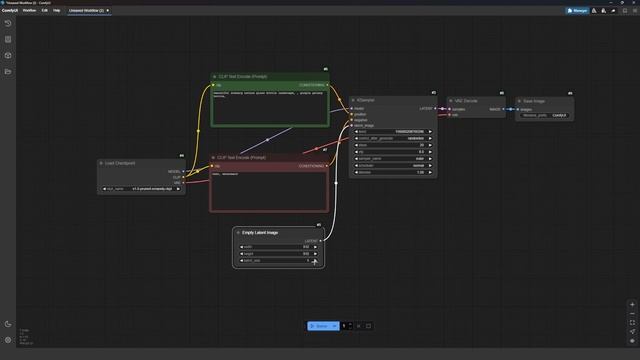
Task: Decrease KSampler denoise value
Action: pos(356,172)
